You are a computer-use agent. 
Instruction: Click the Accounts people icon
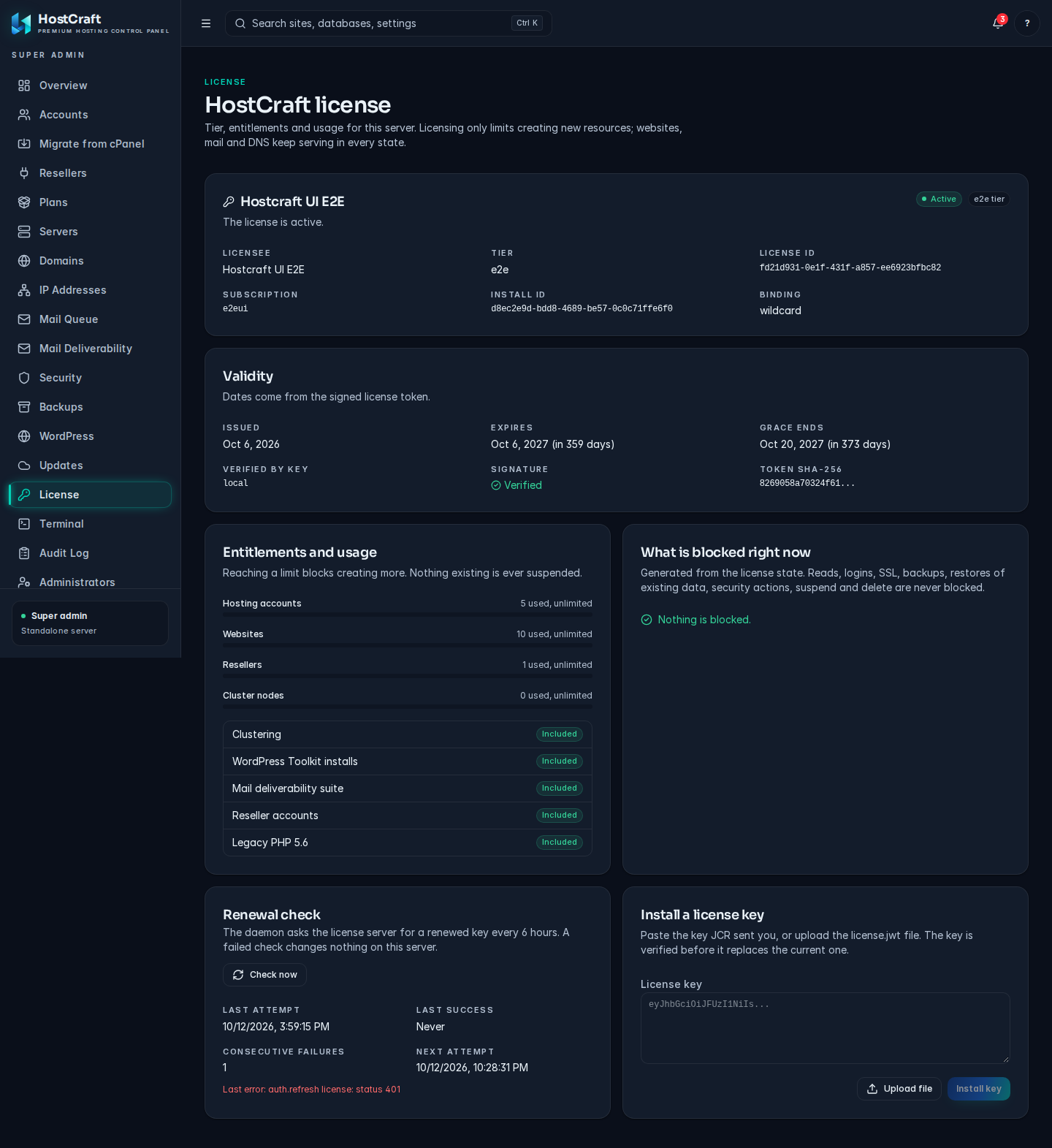(24, 115)
